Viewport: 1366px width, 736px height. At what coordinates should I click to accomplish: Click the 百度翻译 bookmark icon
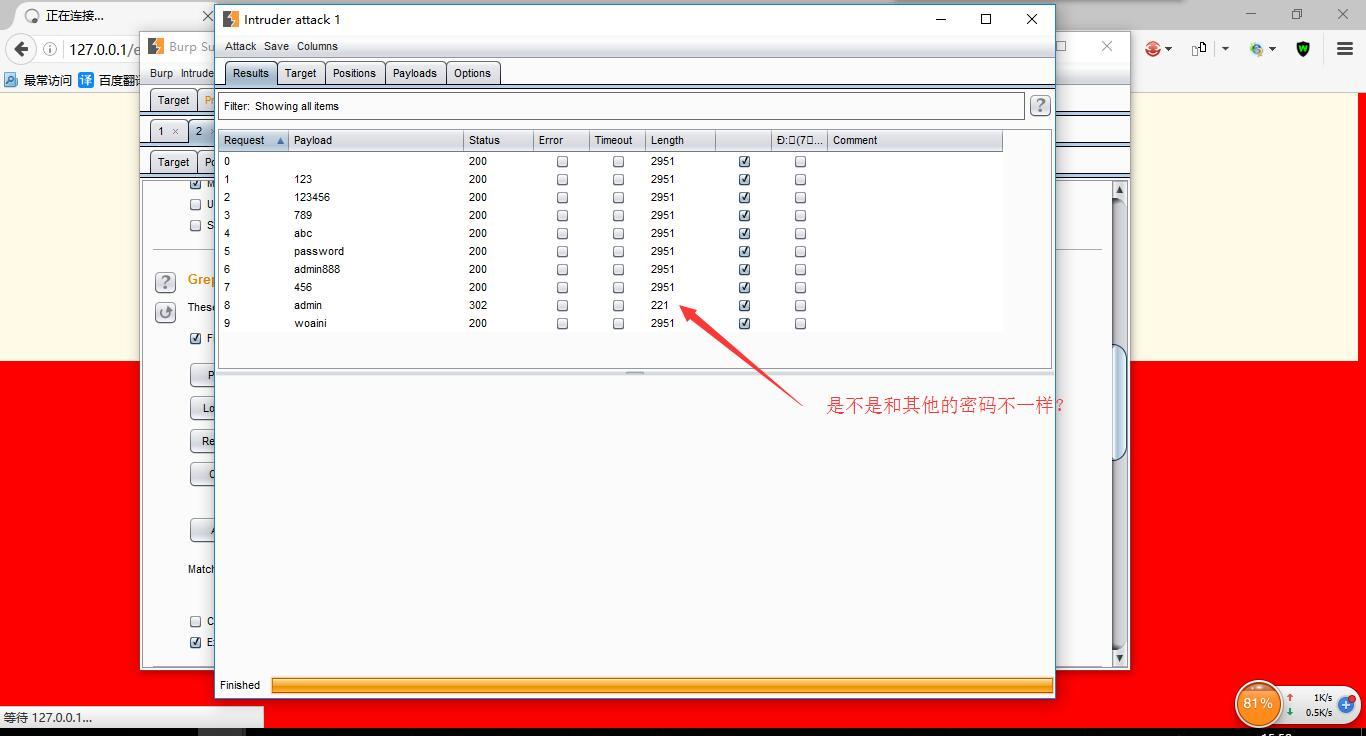tap(86, 80)
